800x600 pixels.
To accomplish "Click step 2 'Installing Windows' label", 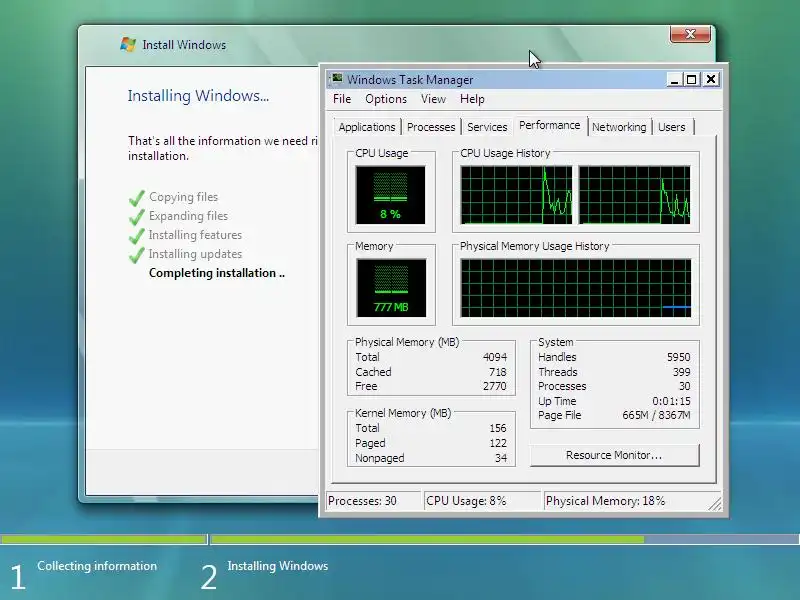I will (278, 566).
